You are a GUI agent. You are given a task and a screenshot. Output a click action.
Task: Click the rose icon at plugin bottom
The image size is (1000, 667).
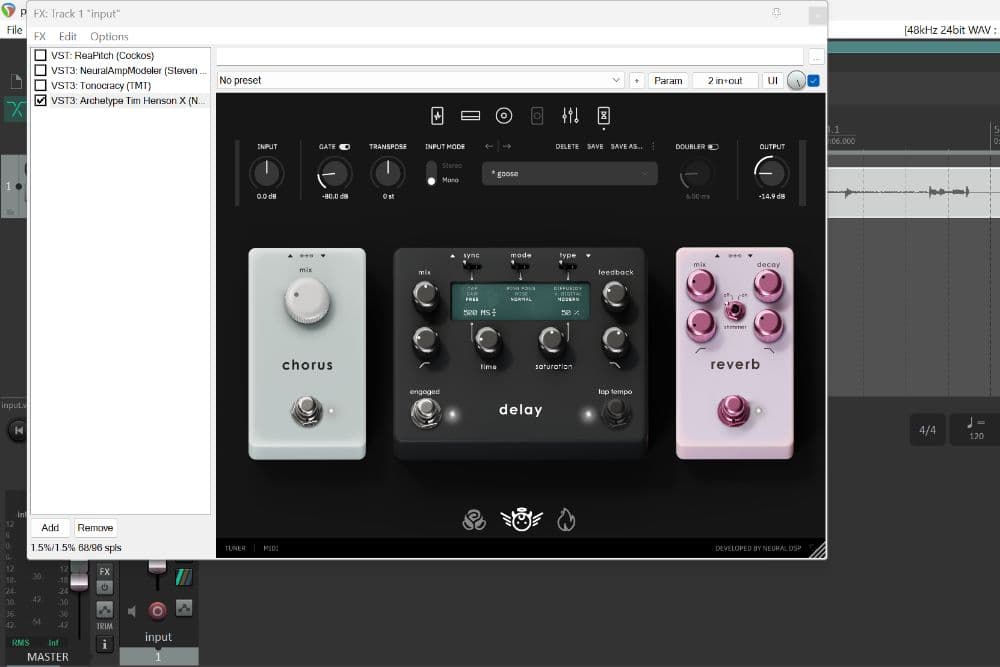pyautogui.click(x=473, y=520)
